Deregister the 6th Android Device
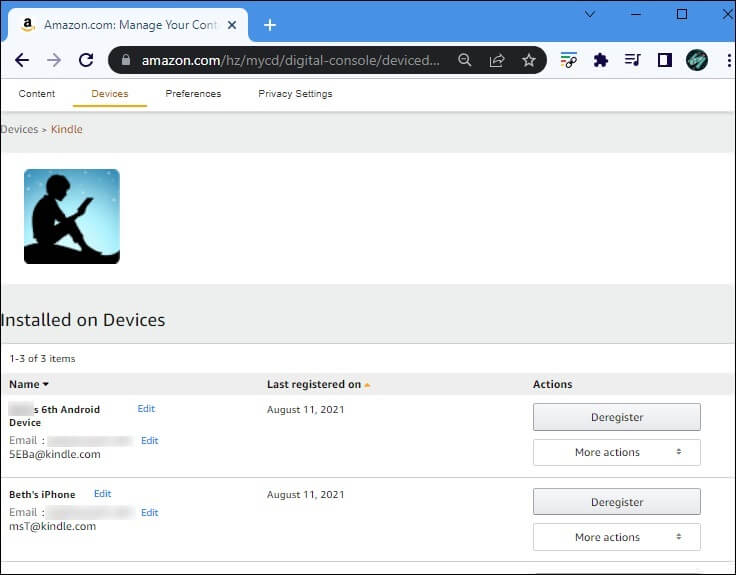 click(617, 417)
